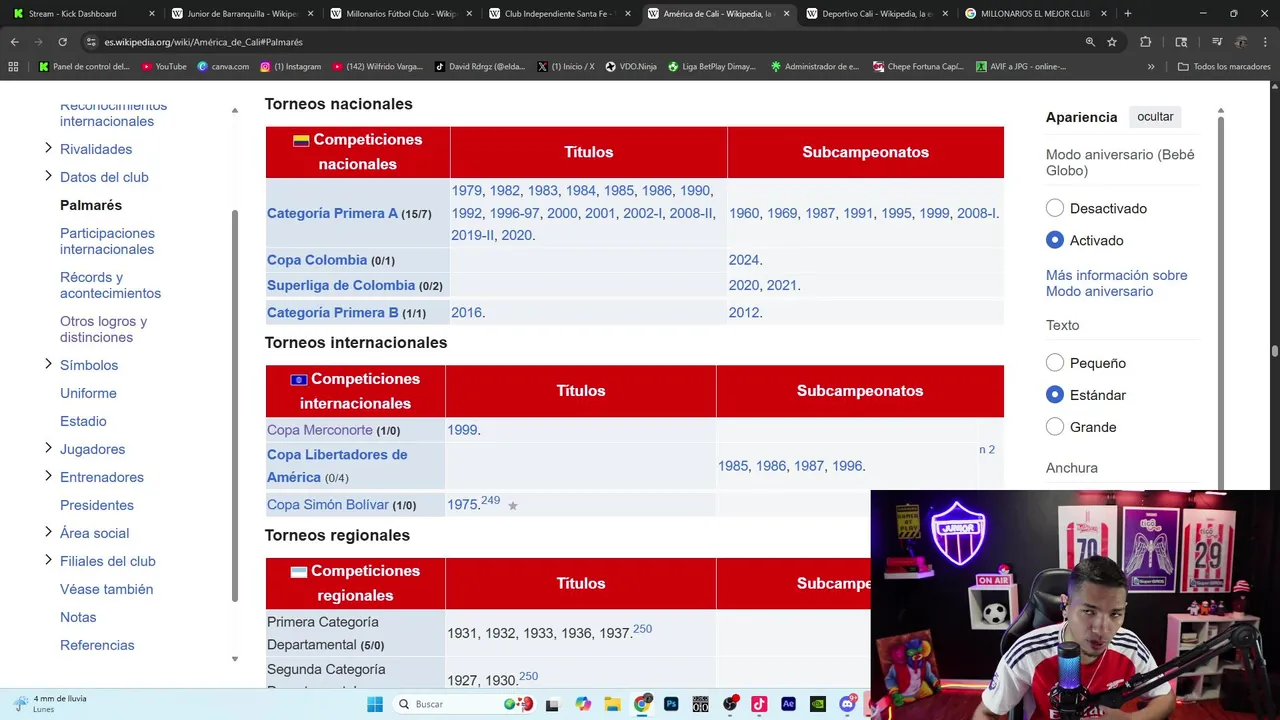
Task: Expand the Rivalidades sidebar section
Action: tap(48, 148)
